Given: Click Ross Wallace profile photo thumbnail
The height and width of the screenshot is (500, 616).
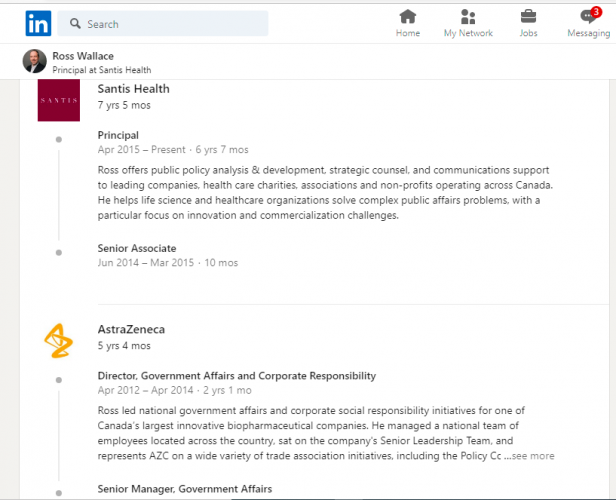Looking at the screenshot, I should (x=35, y=61).
